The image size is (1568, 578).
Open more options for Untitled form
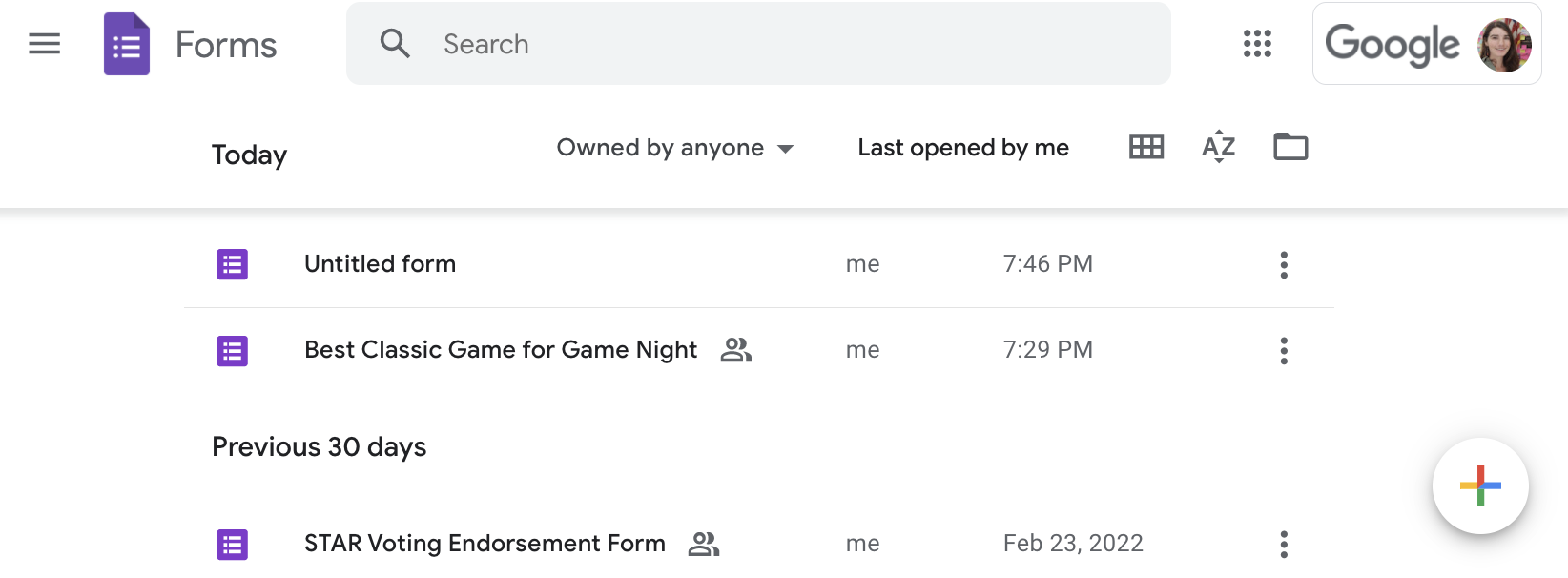pyautogui.click(x=1284, y=264)
